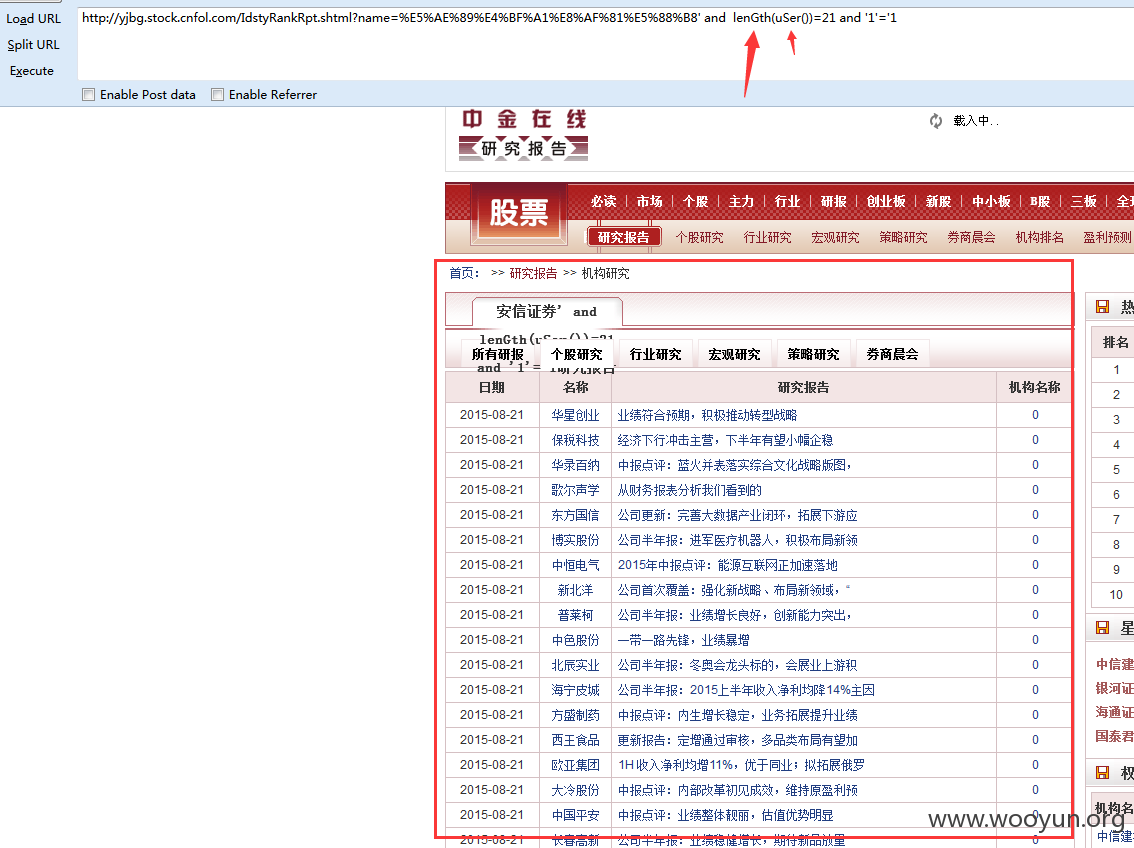Screen dimensions: 1134x848
Task: Select 宏观研究 in the sub navigation bar
Action: coord(835,237)
